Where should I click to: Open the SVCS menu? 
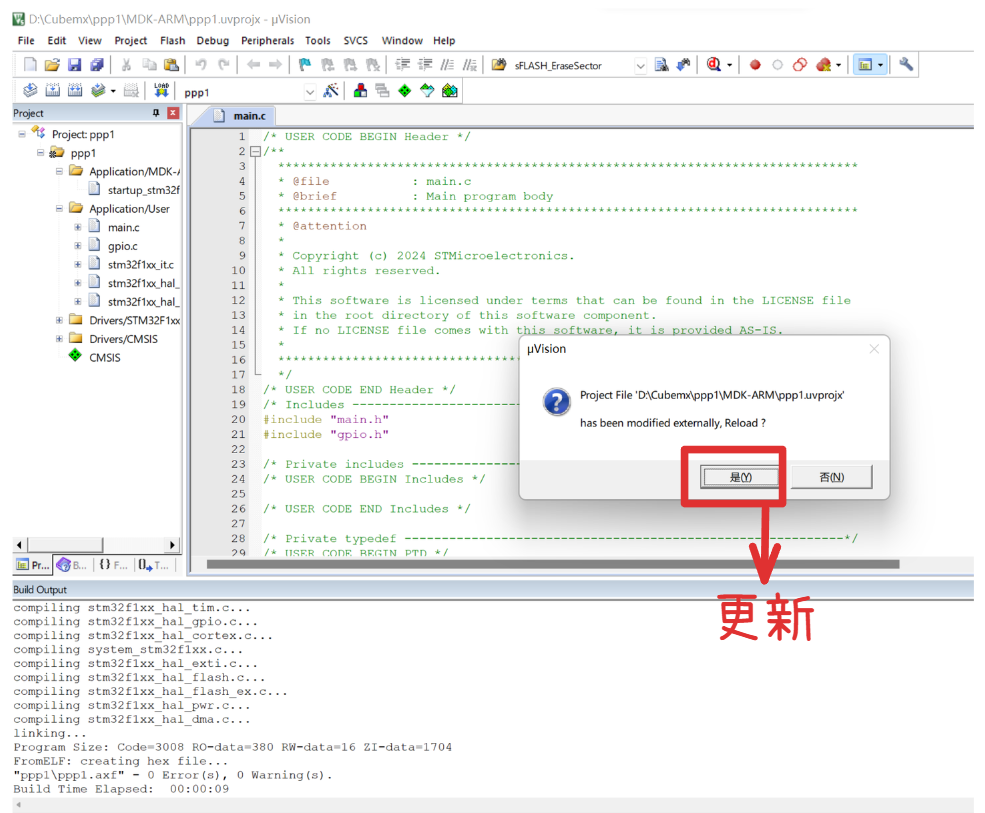click(x=355, y=40)
